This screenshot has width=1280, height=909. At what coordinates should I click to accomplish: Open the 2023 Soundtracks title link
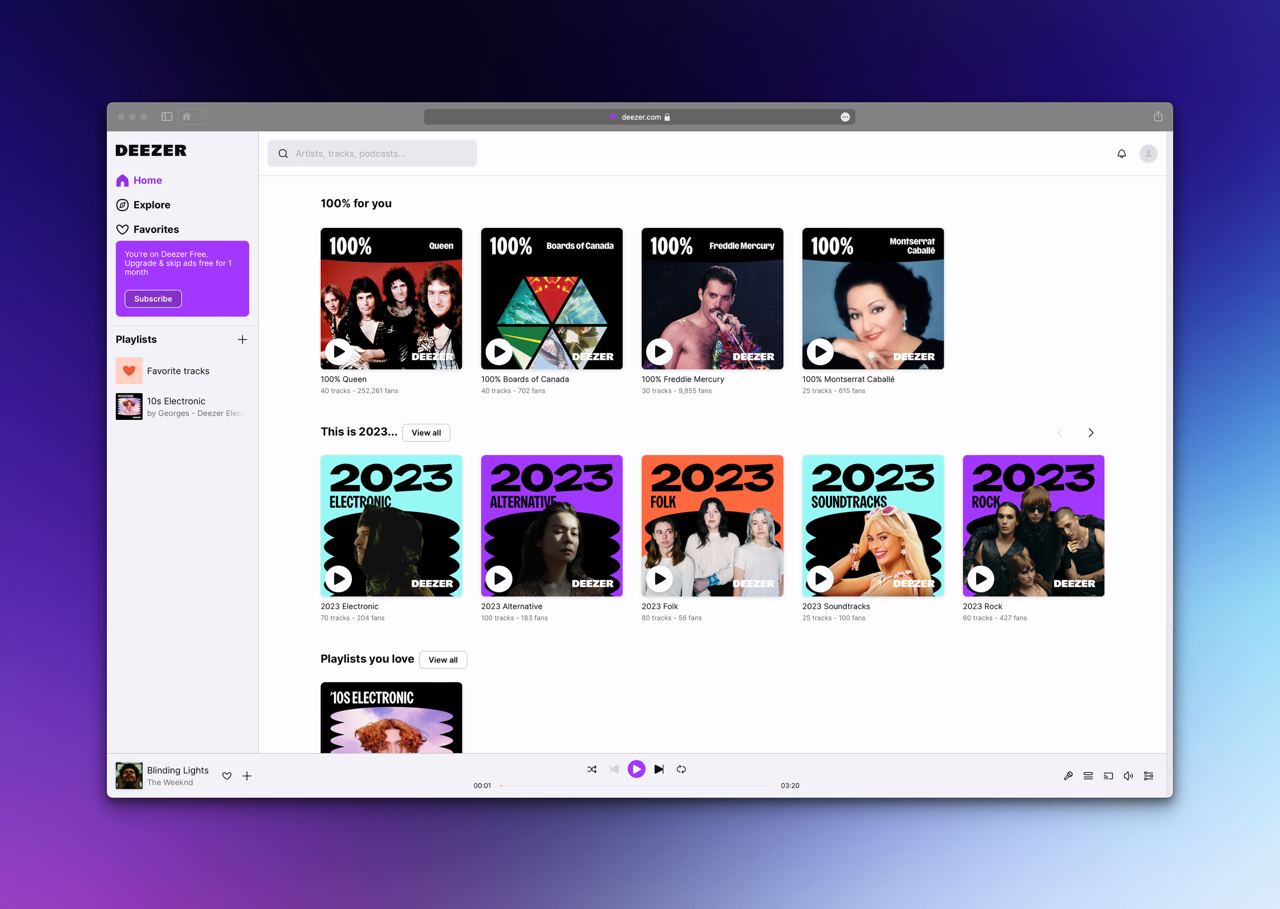(x=836, y=606)
